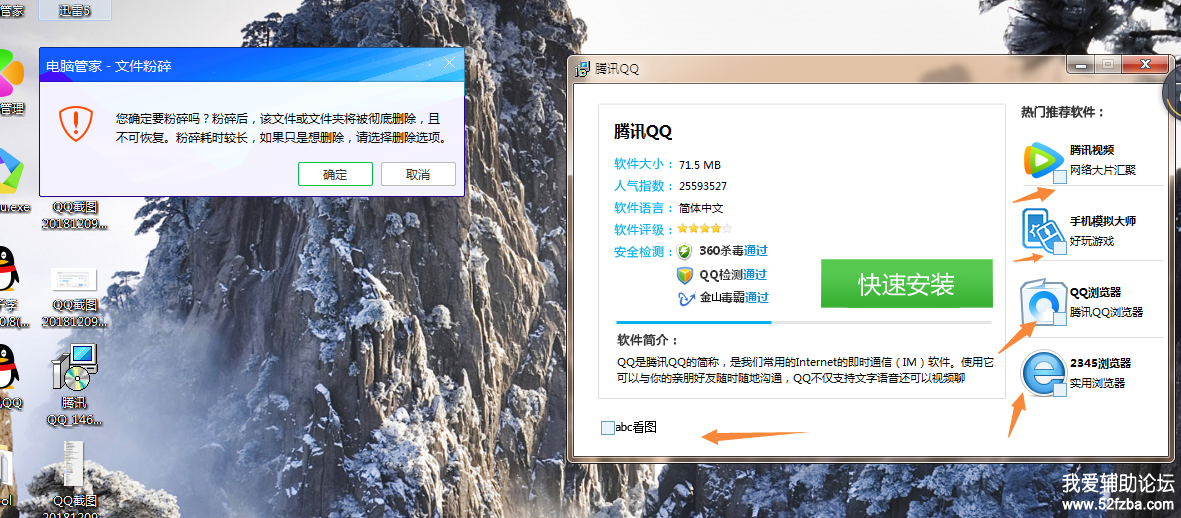Click the 腾讯视频 software name text
The image size is (1181, 518).
[x=1091, y=151]
